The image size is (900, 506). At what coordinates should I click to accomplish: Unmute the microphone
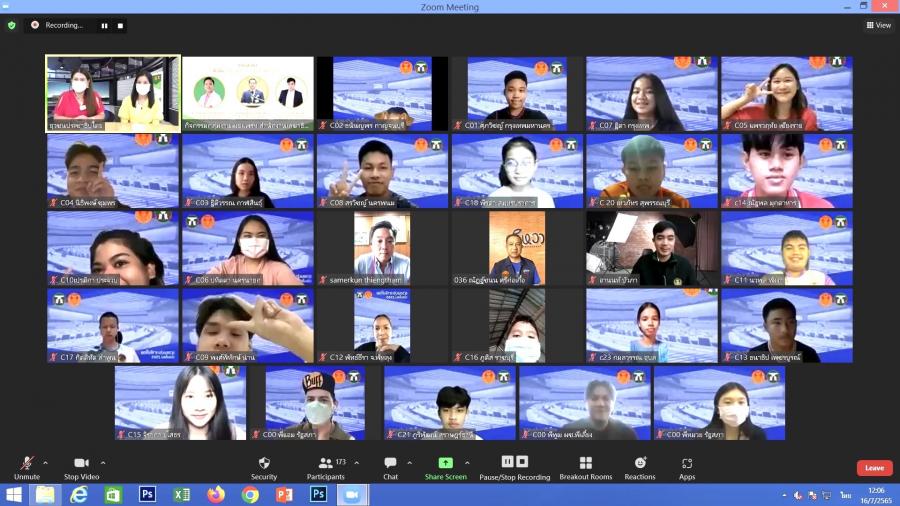(x=26, y=466)
